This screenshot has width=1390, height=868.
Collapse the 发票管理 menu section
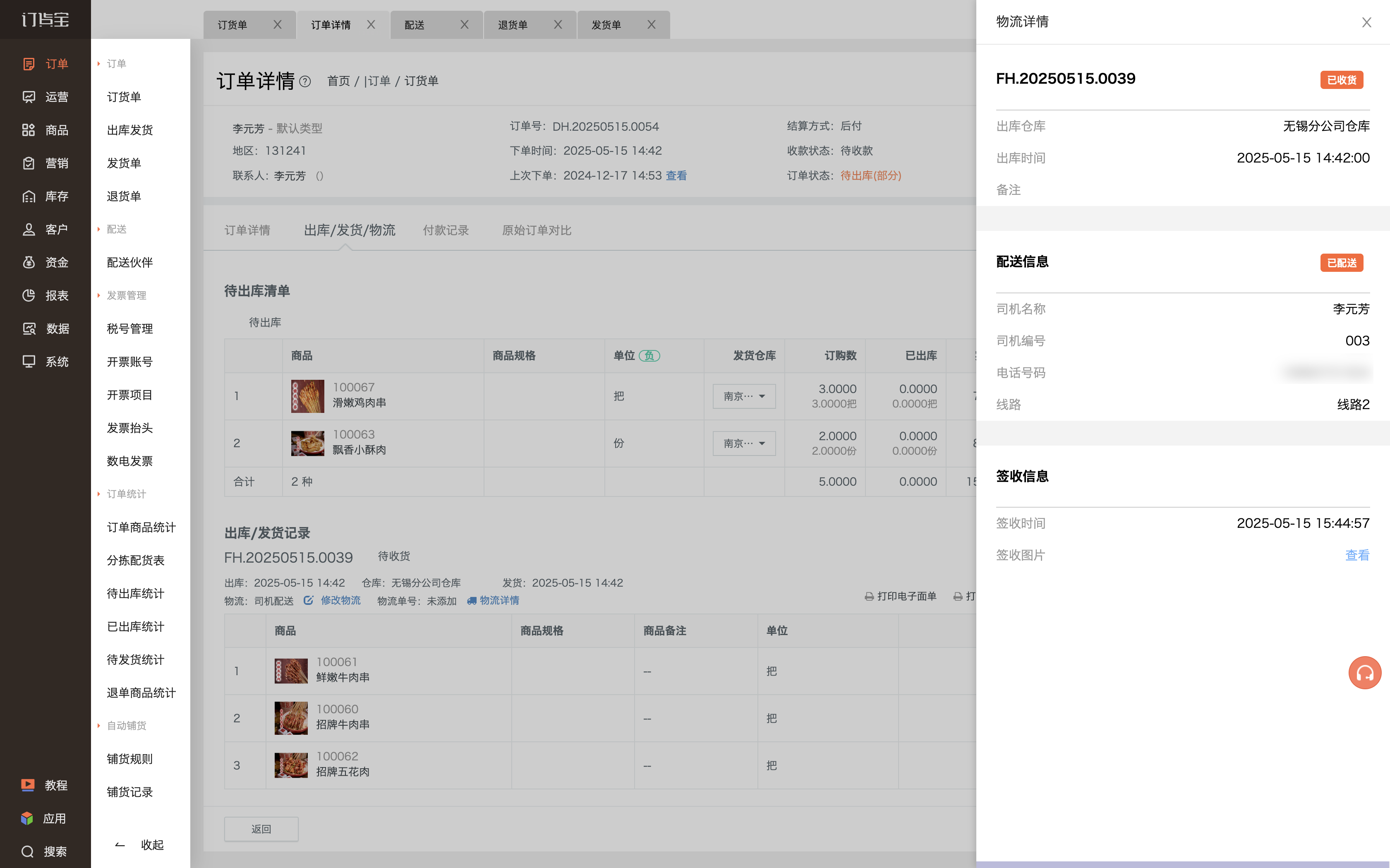pos(126,295)
